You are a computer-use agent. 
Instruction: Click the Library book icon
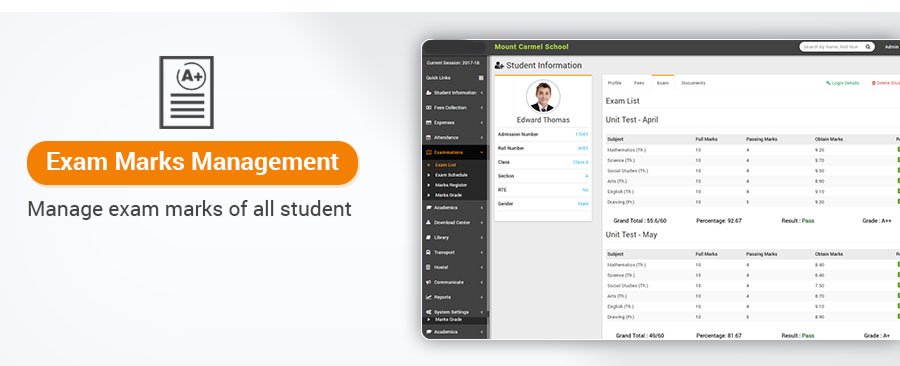(429, 237)
